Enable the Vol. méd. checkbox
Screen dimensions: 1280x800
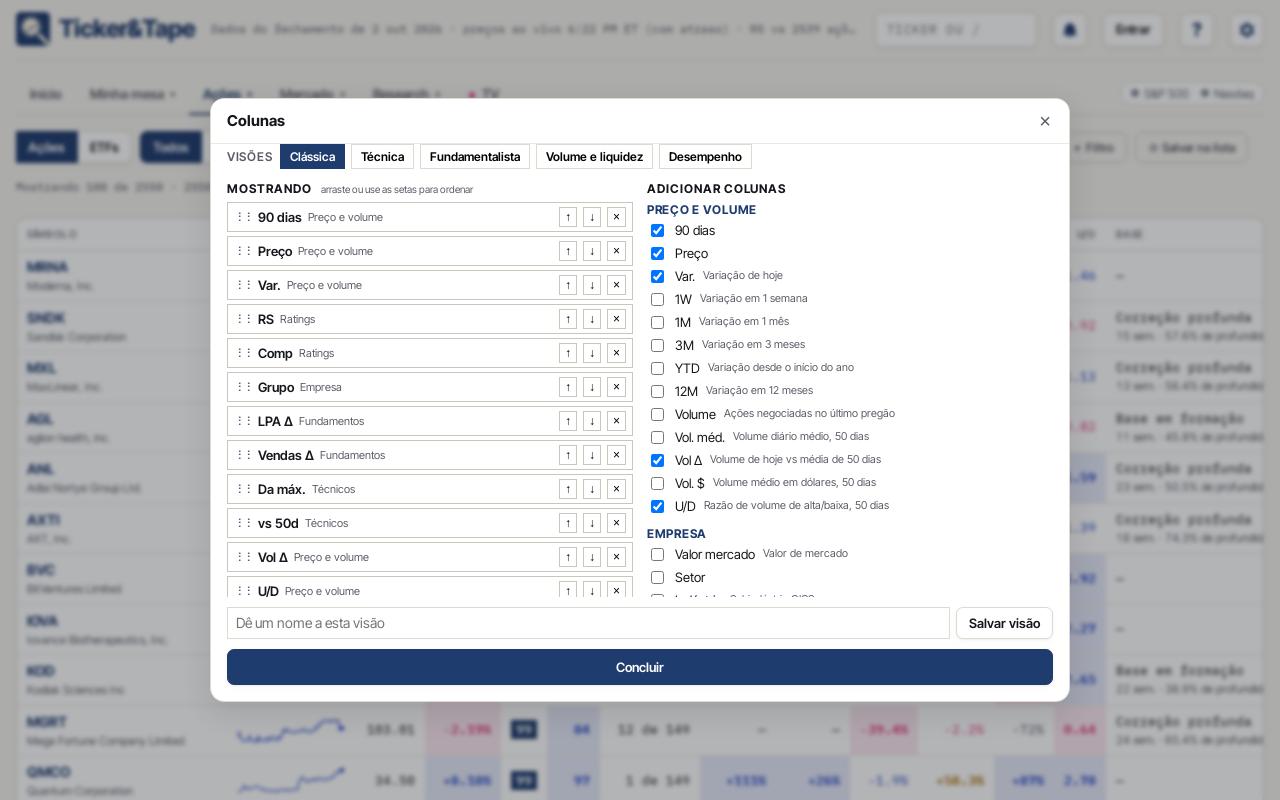click(657, 437)
